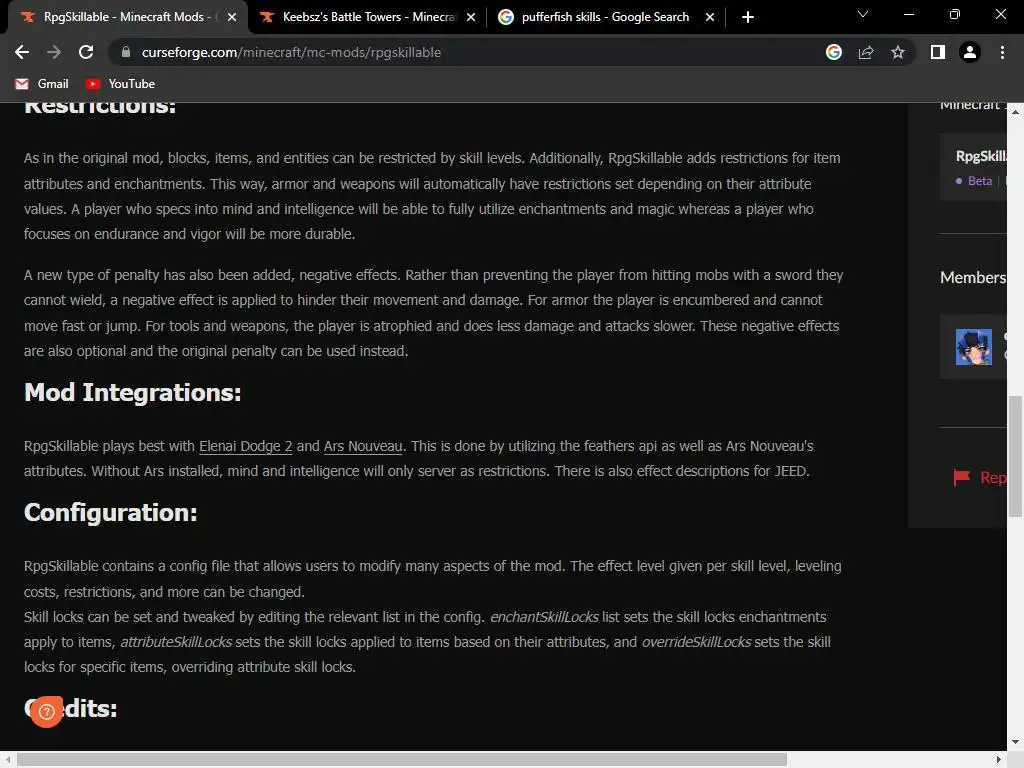Open the new tab button
The image size is (1024, 768).
(748, 17)
